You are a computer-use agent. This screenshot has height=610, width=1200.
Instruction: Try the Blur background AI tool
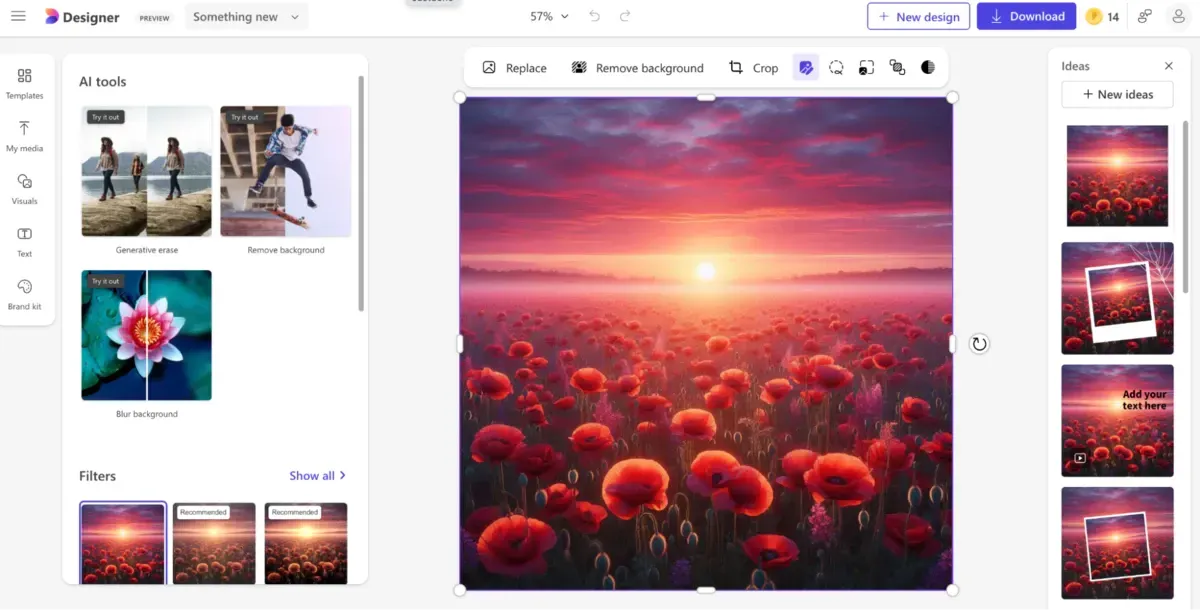[147, 335]
